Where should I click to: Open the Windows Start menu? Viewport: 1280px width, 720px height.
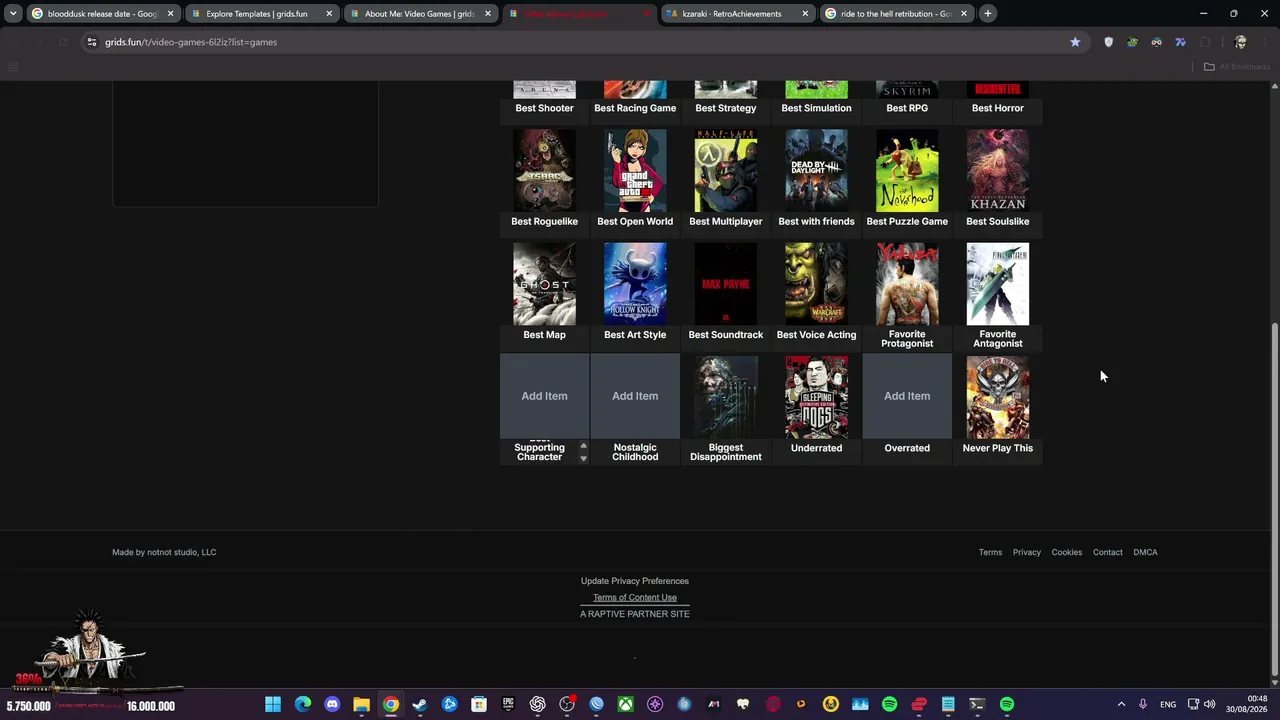pos(273,705)
